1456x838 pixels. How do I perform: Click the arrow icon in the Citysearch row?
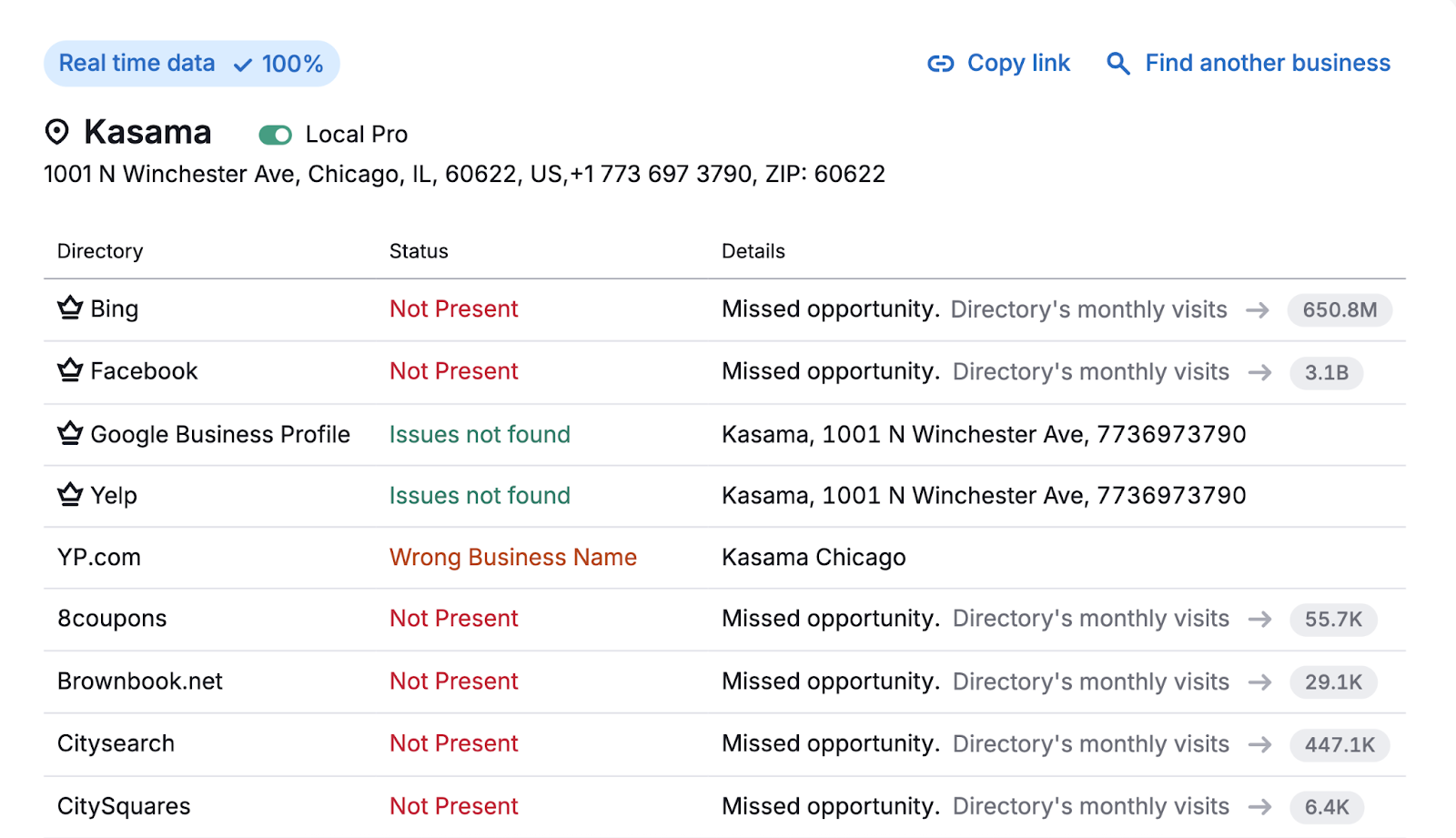coord(1261,744)
